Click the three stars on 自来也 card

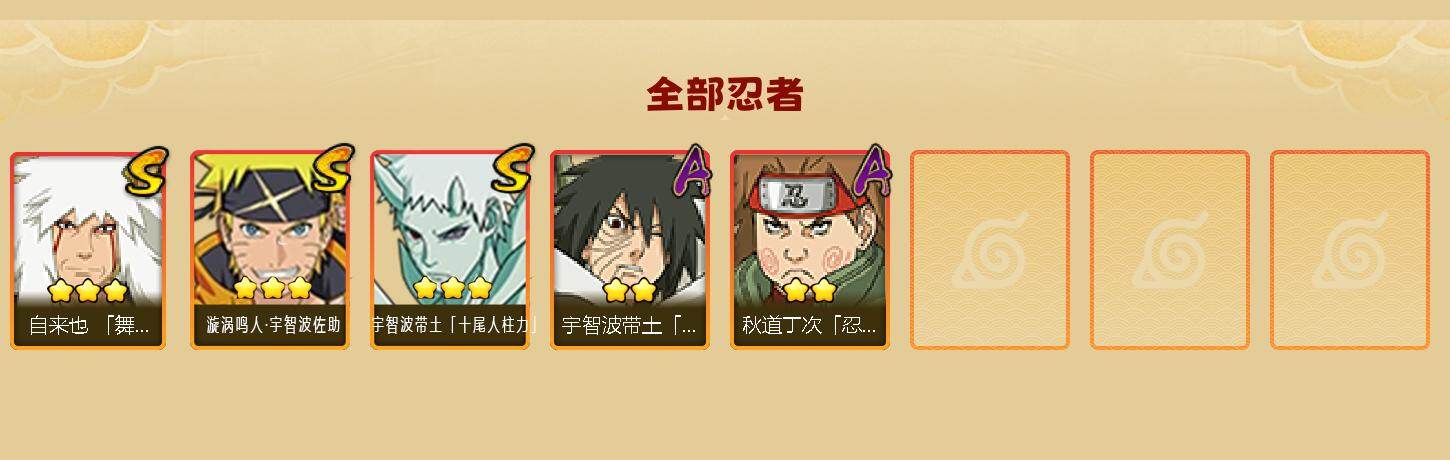pos(88,291)
